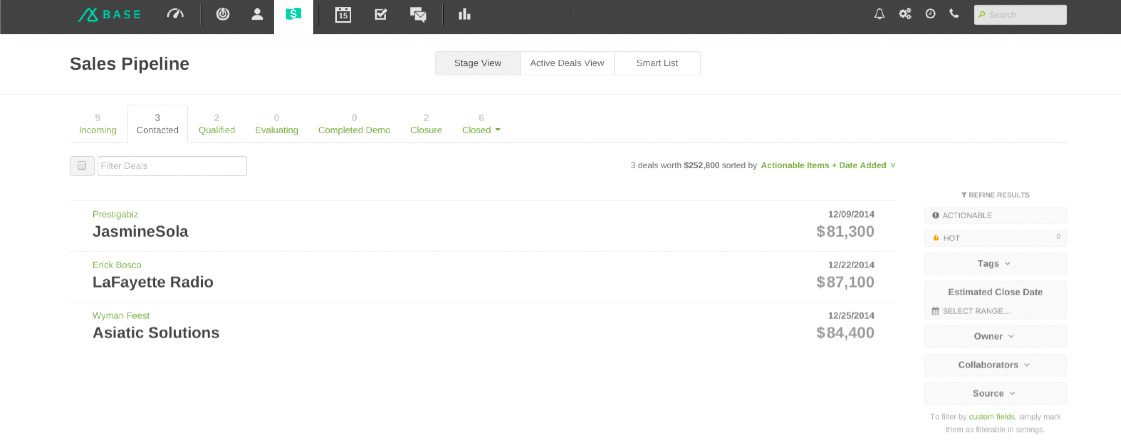Open the Incoming stage tab
This screenshot has width=1121, height=447.
(x=98, y=124)
